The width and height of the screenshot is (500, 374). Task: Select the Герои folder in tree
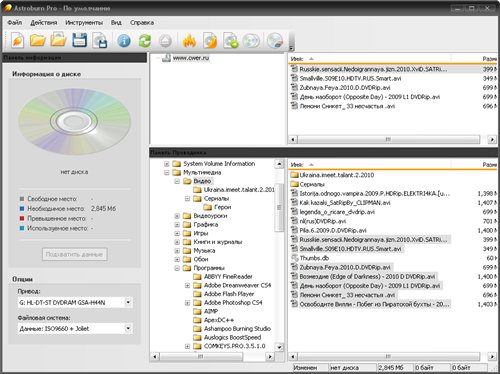click(222, 207)
